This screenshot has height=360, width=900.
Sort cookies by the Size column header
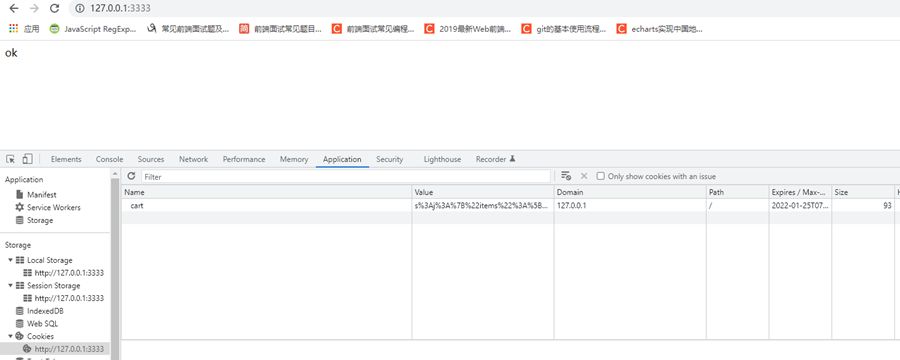[x=863, y=192]
